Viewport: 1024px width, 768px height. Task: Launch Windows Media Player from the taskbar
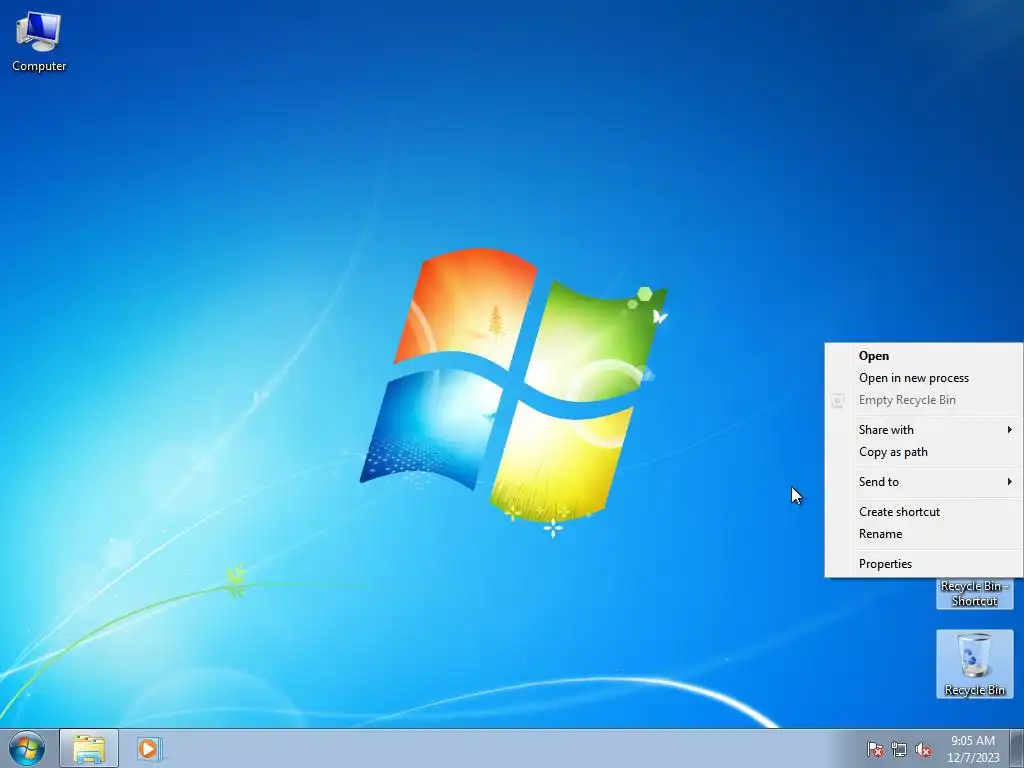[x=149, y=748]
